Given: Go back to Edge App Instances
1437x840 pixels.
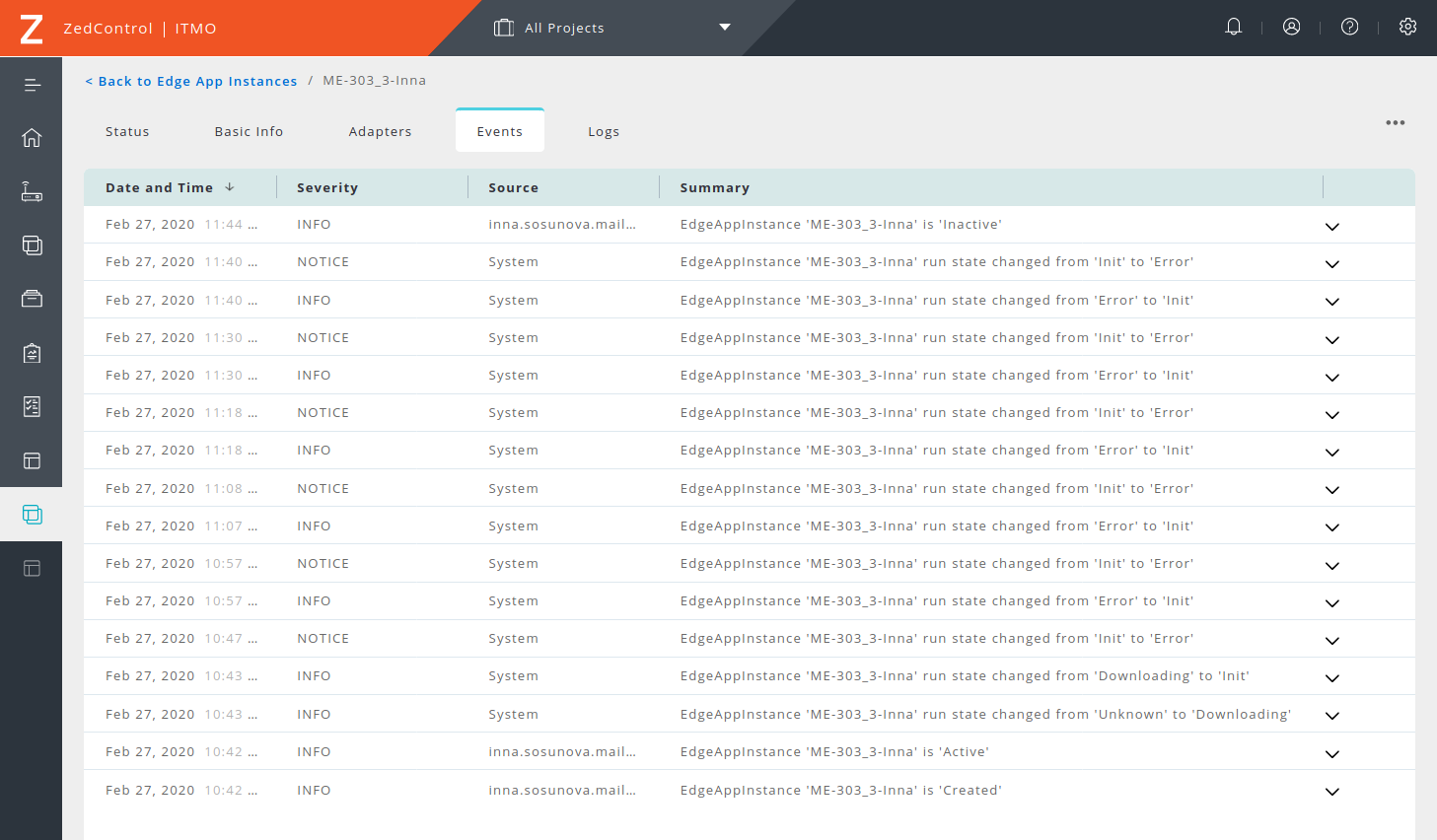Looking at the screenshot, I should [191, 81].
